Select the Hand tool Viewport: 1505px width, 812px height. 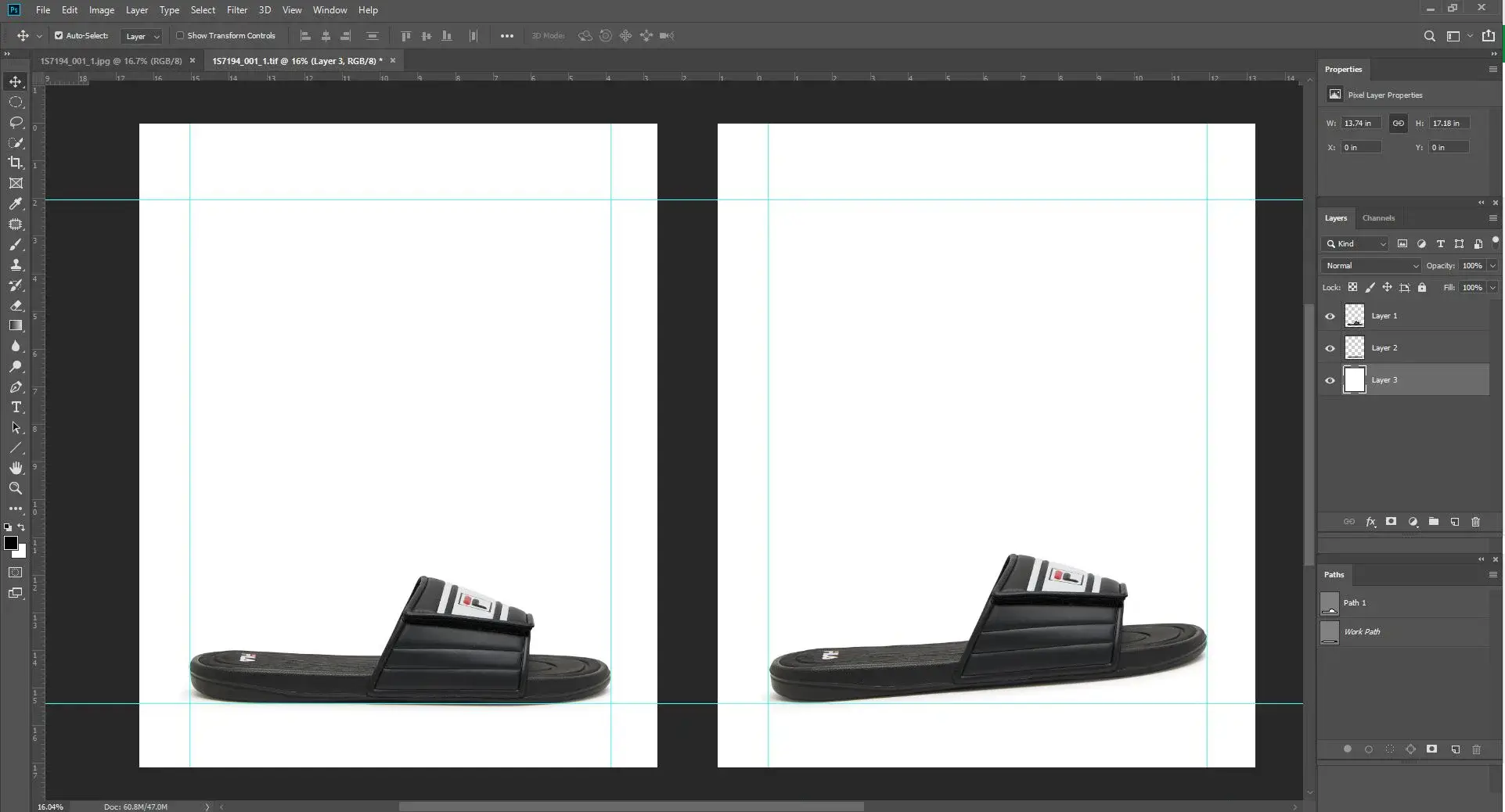coord(16,468)
